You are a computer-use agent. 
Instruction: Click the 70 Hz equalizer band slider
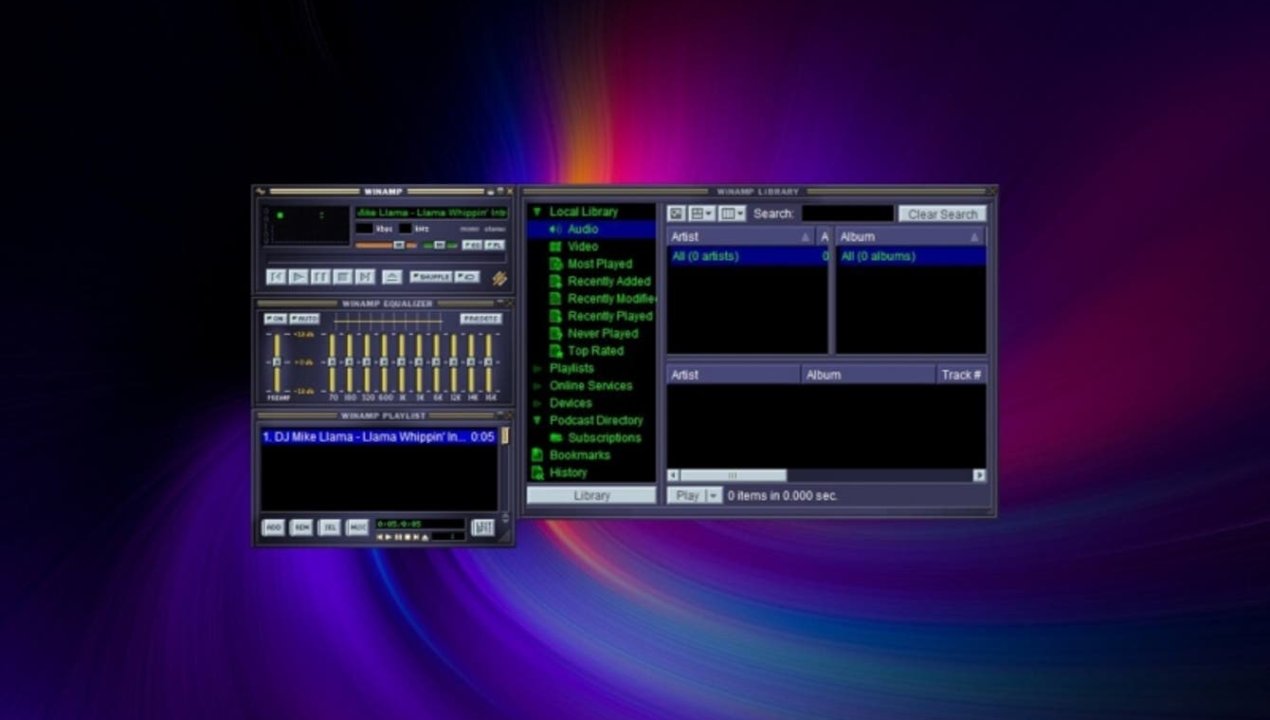[x=333, y=363]
